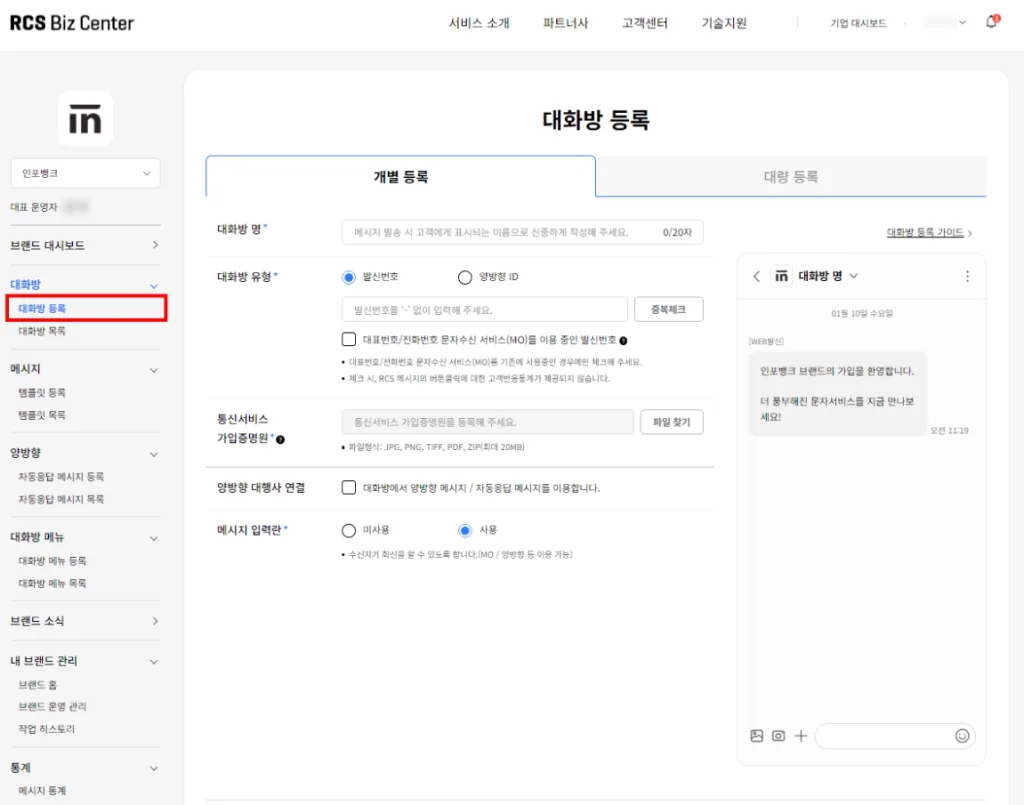Click the brand icon in preview header
This screenshot has width=1024, height=805.
tap(781, 276)
